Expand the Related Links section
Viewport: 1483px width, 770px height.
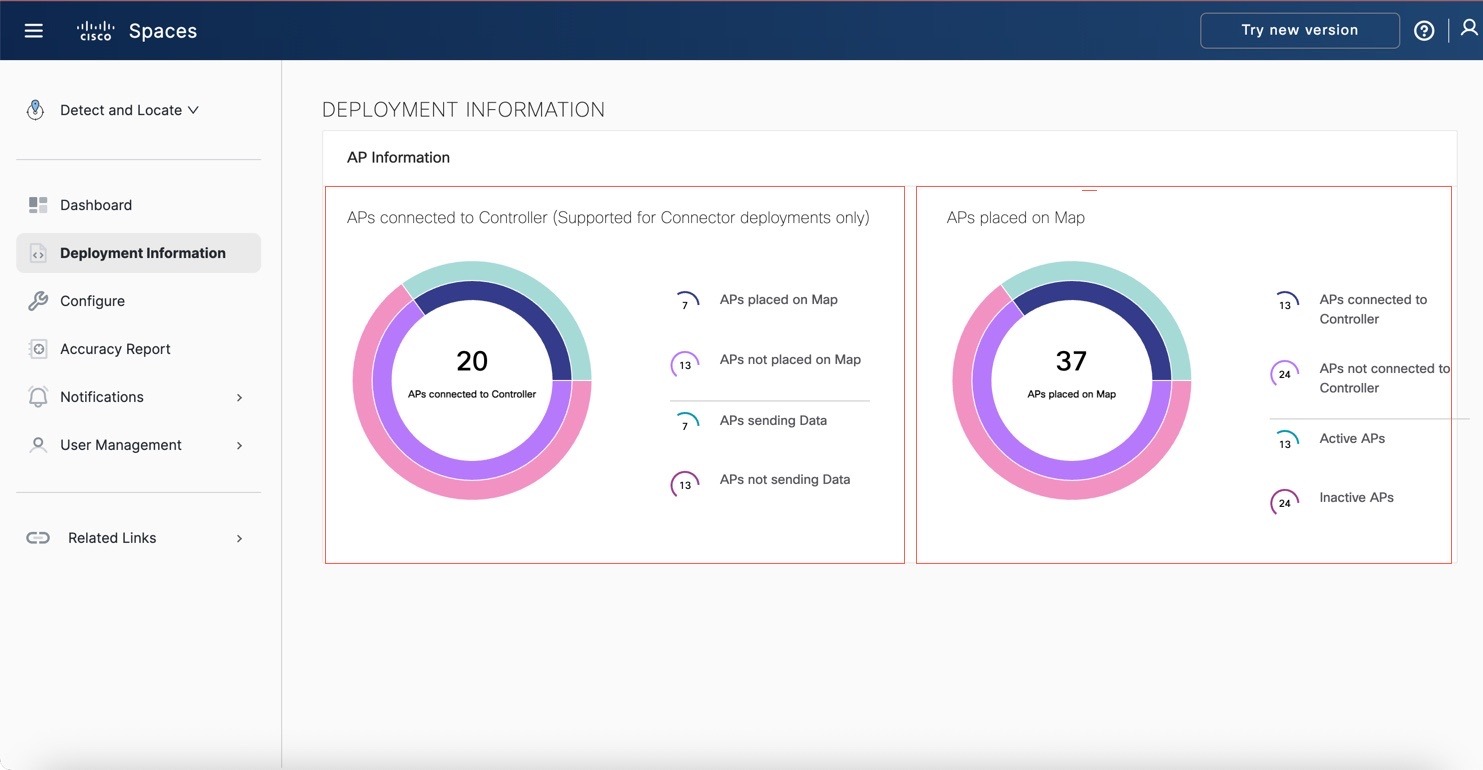(x=239, y=537)
